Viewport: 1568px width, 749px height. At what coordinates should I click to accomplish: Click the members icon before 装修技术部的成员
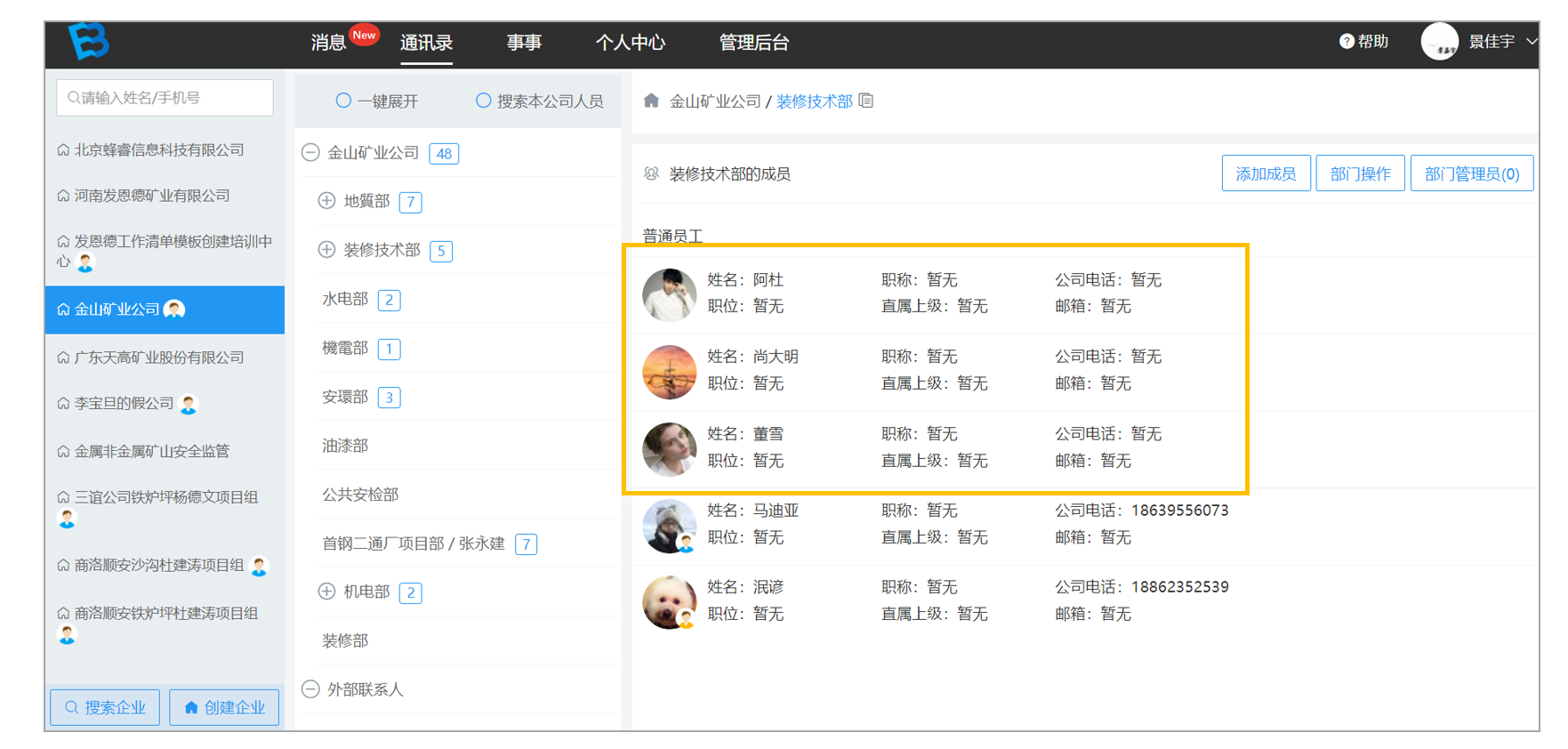pos(652,173)
